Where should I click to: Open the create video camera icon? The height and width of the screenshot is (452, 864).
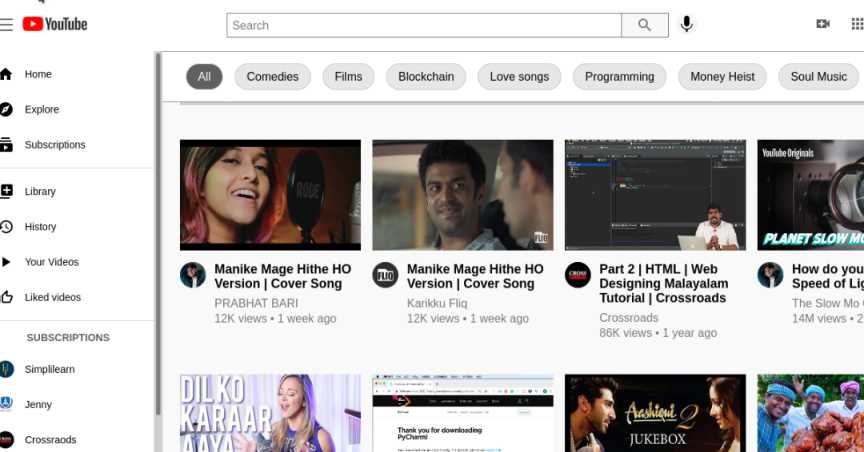[823, 24]
